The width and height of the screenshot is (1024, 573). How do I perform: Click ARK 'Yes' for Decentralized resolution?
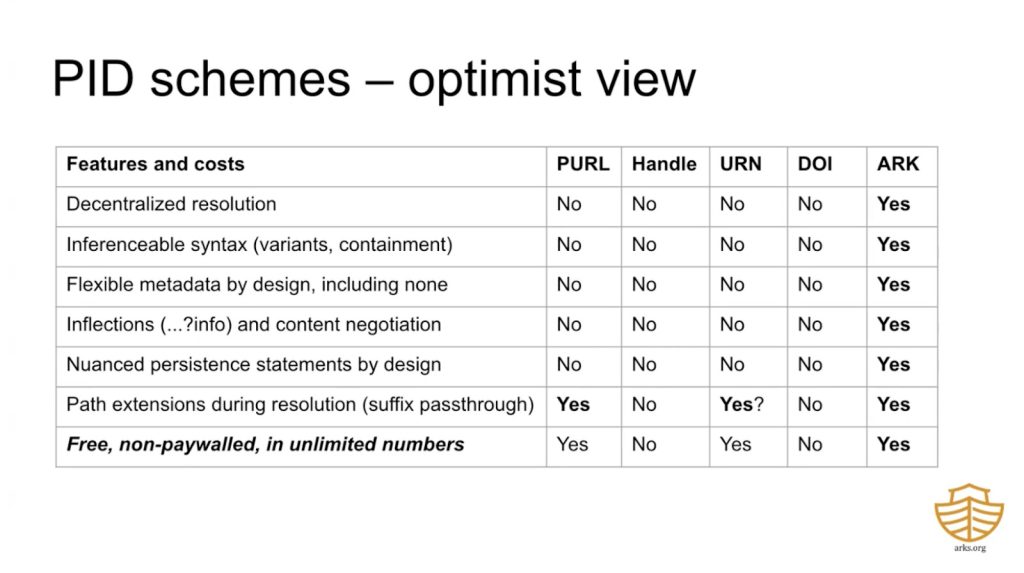(893, 204)
